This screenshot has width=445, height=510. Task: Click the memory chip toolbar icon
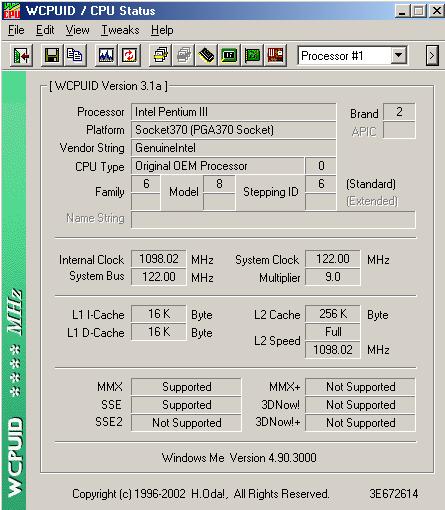pos(206,55)
